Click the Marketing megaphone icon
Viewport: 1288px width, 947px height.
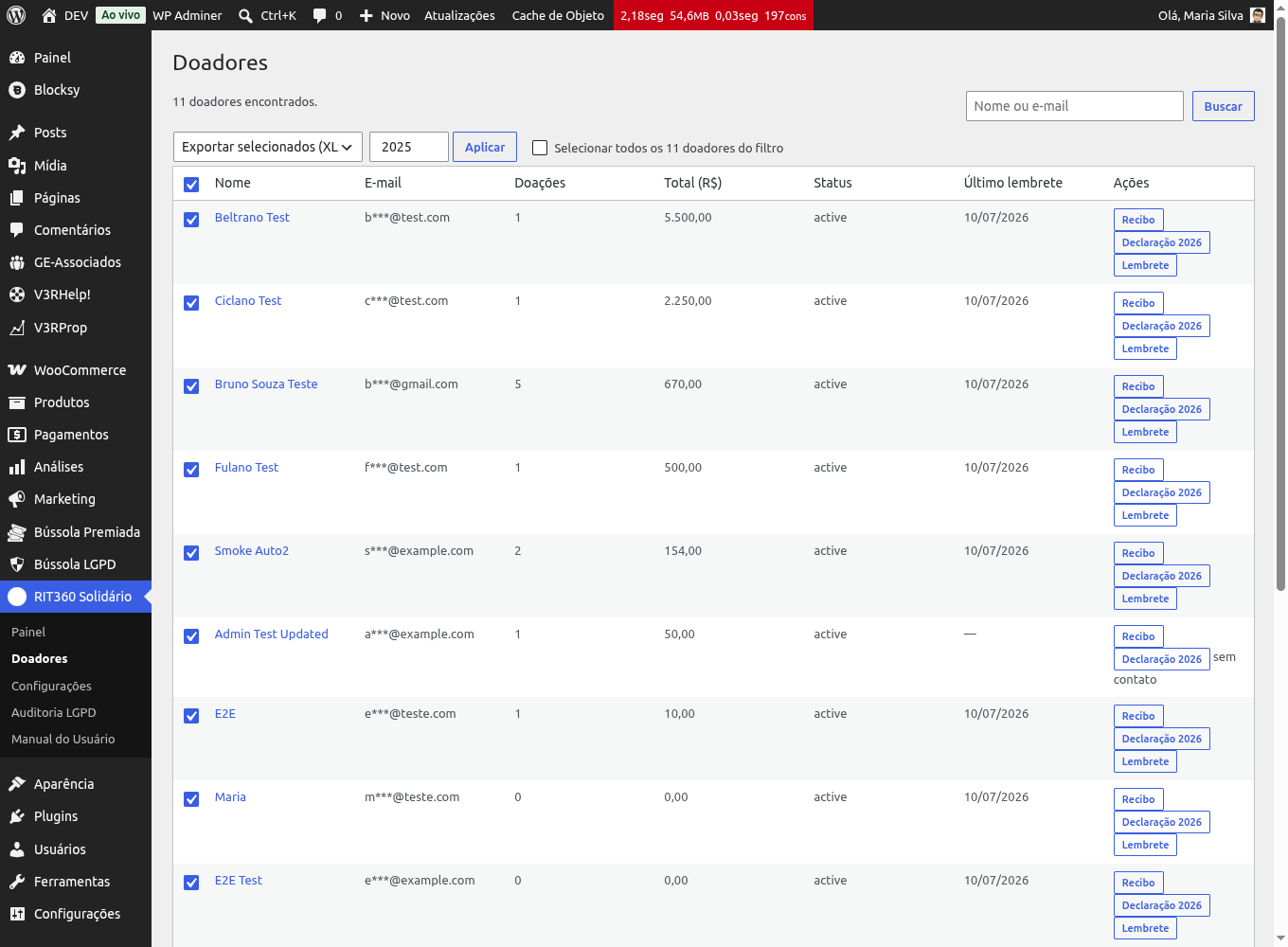click(17, 499)
